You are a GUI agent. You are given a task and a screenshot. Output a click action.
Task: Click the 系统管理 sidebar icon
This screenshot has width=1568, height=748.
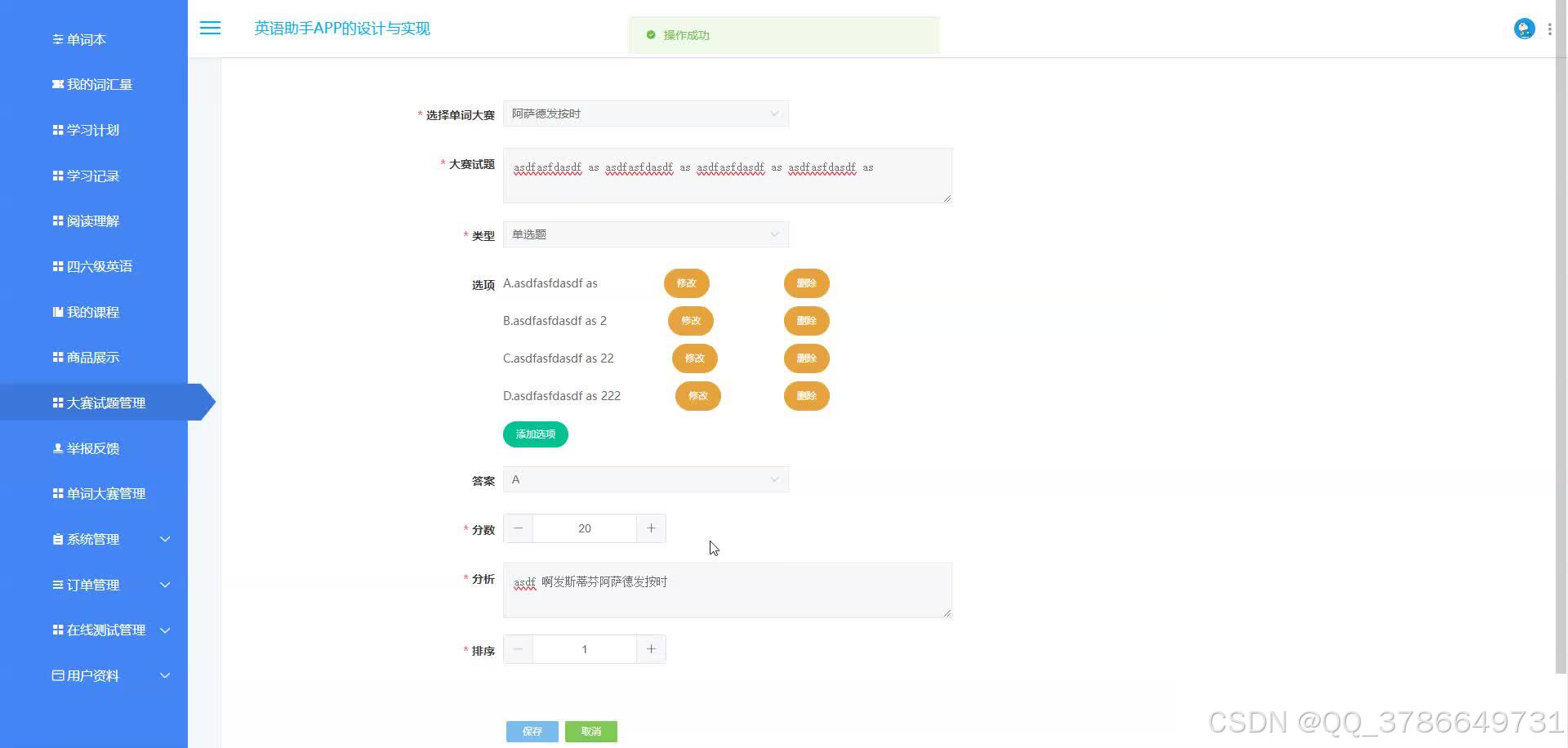(58, 539)
